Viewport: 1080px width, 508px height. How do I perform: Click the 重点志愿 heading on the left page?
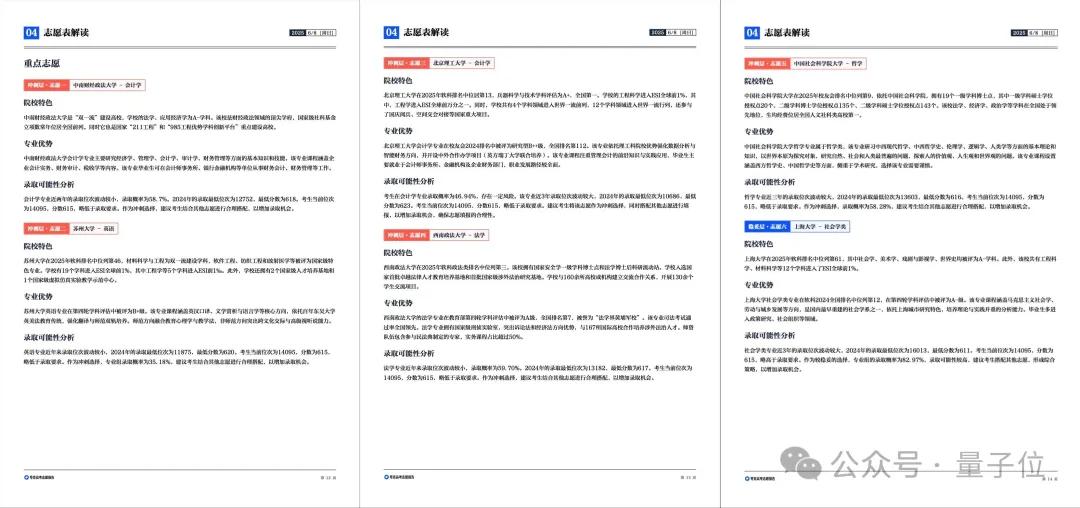click(x=43, y=64)
